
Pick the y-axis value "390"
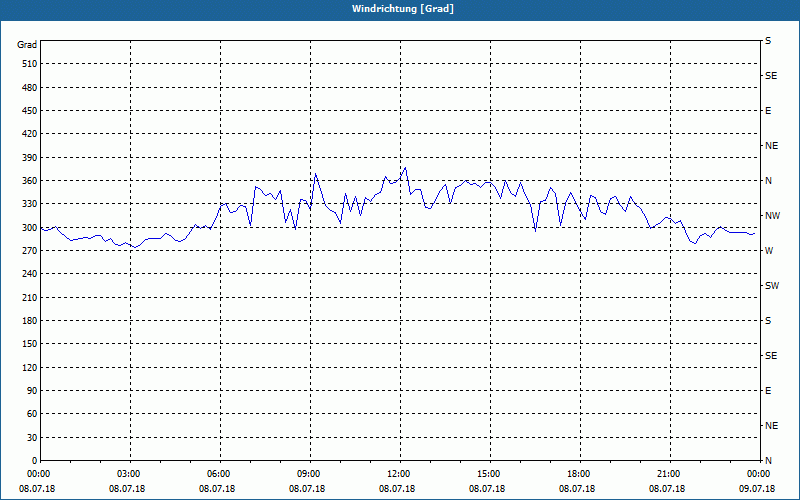point(30,158)
